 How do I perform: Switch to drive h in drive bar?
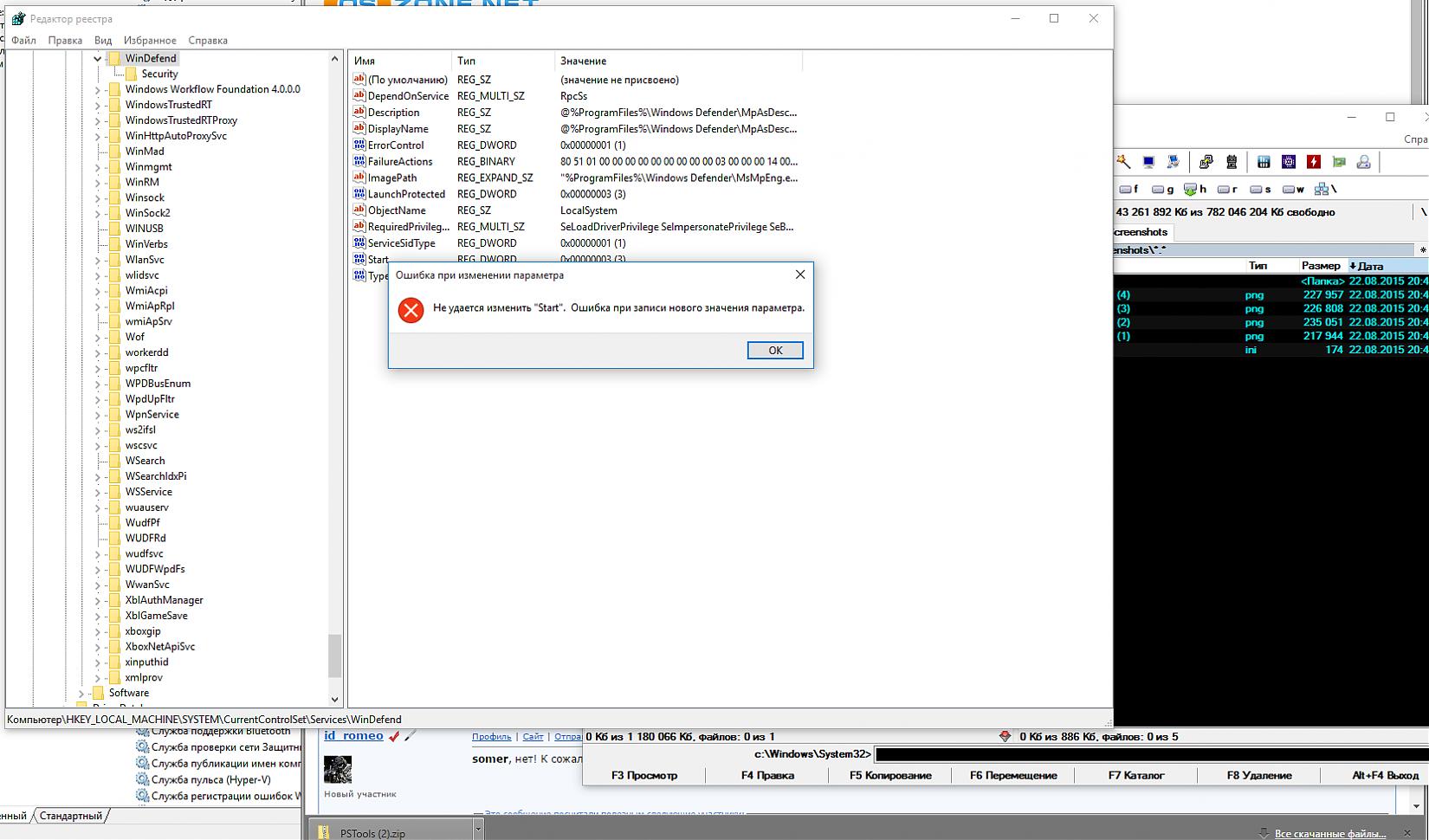[1194, 189]
